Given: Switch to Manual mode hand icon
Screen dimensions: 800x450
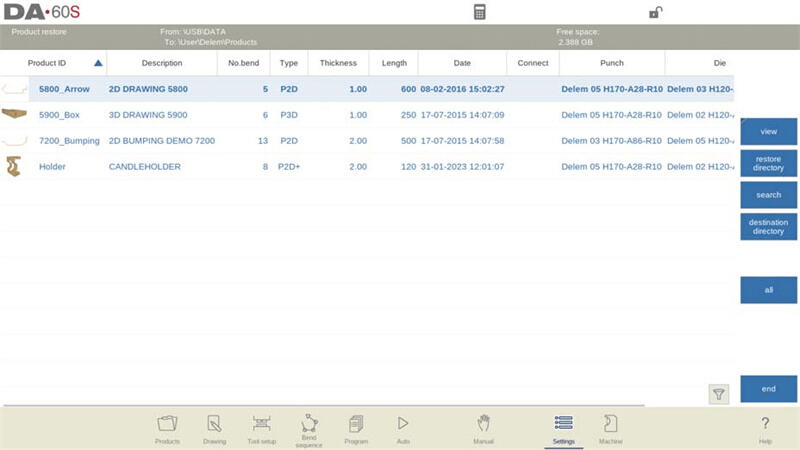Looking at the screenshot, I should coord(484,427).
